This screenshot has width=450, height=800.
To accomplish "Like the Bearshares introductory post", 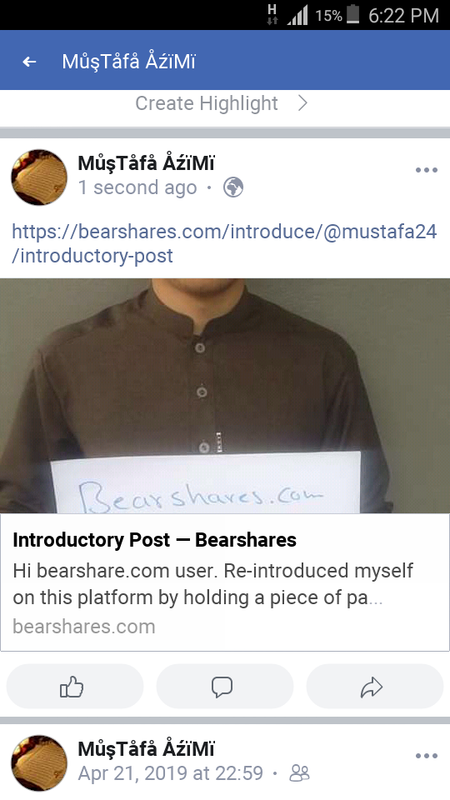I will pyautogui.click(x=74, y=686).
